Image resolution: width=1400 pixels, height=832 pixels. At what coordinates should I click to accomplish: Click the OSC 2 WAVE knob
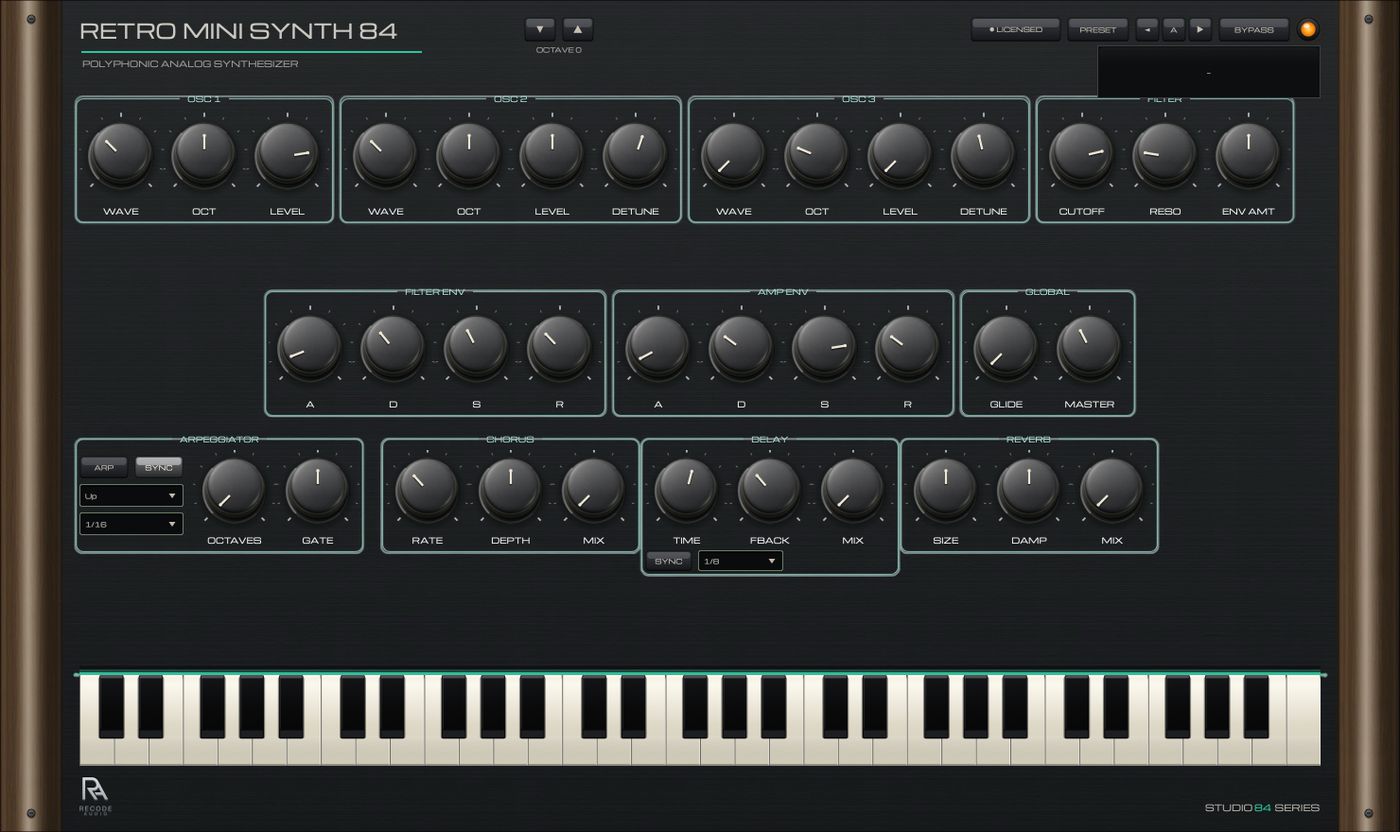[385, 154]
